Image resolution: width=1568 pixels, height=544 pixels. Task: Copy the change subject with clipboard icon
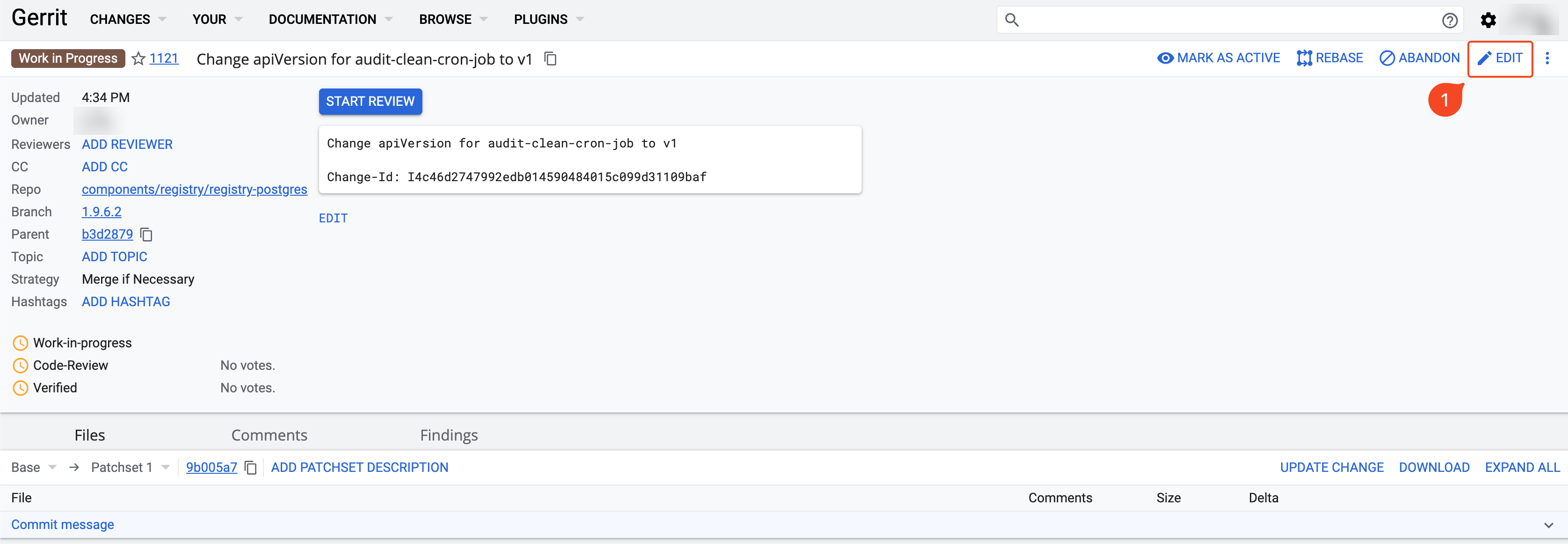[x=550, y=59]
